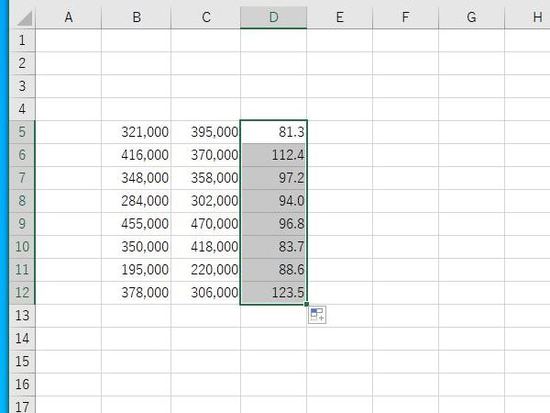The image size is (550, 413).
Task: Select row 1 header
Action: (22, 40)
